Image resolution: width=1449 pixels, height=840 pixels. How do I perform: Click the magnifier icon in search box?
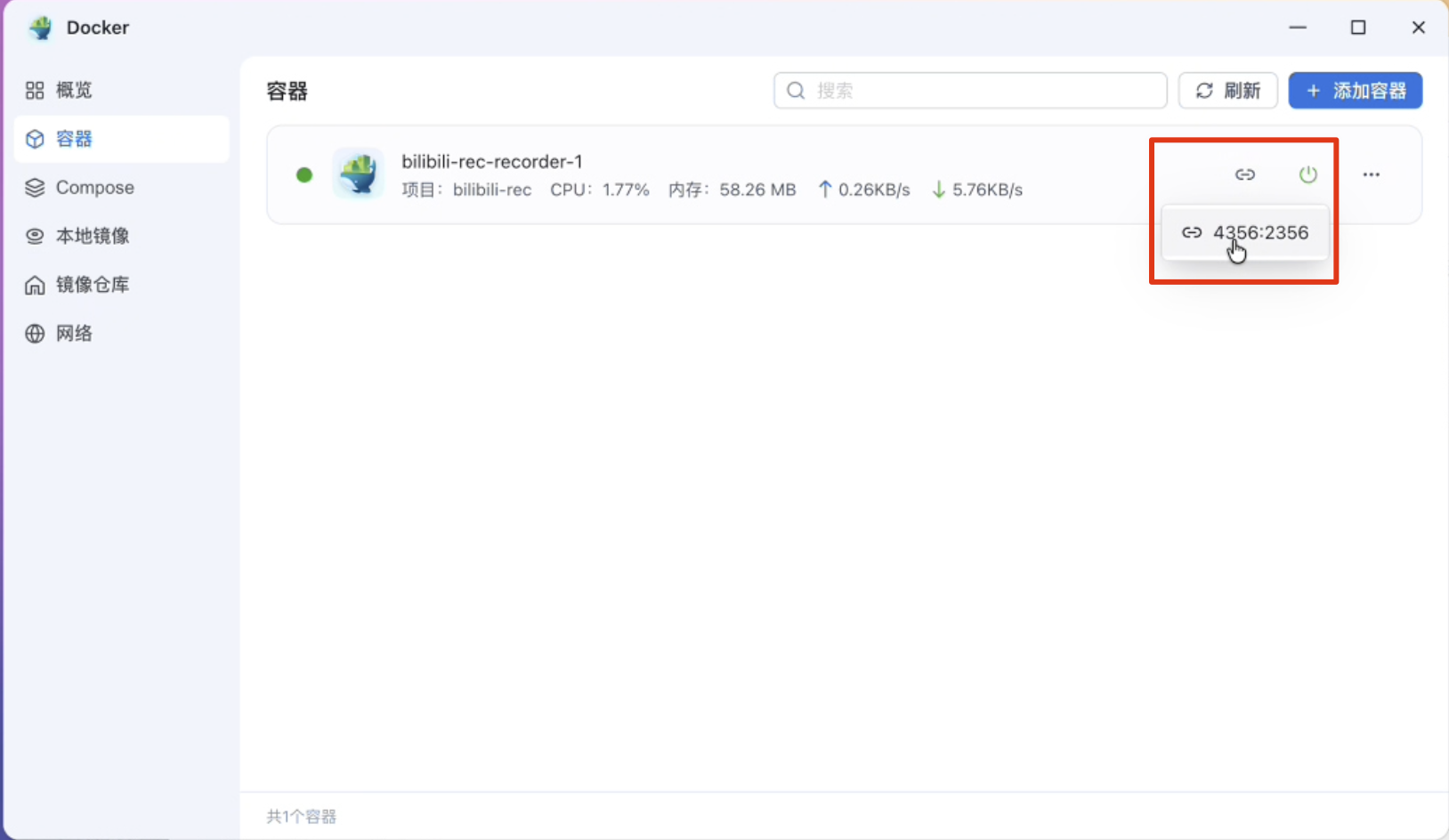(x=796, y=91)
